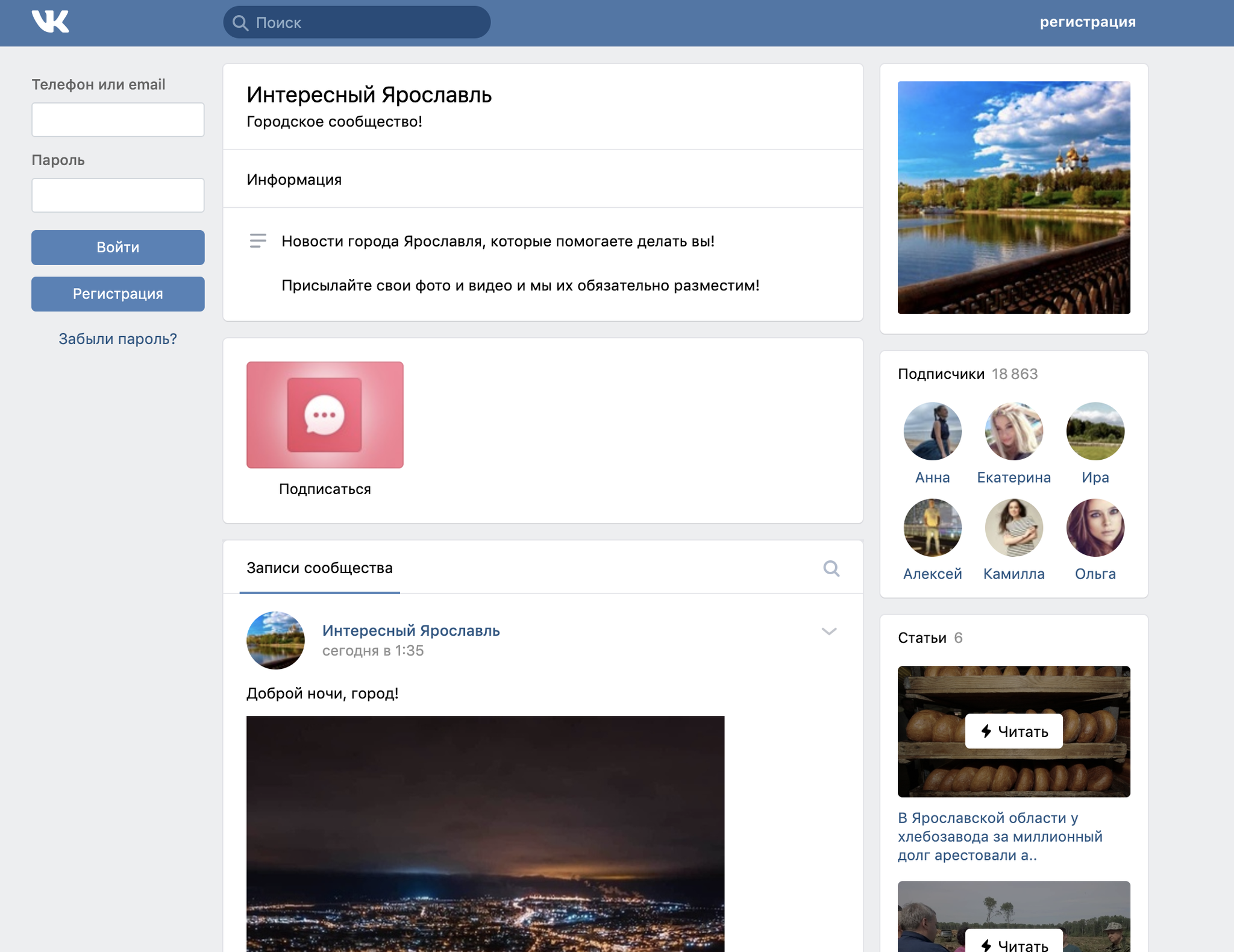Focus the Пароль password field
Screen dimensions: 1234x952
[x=117, y=195]
